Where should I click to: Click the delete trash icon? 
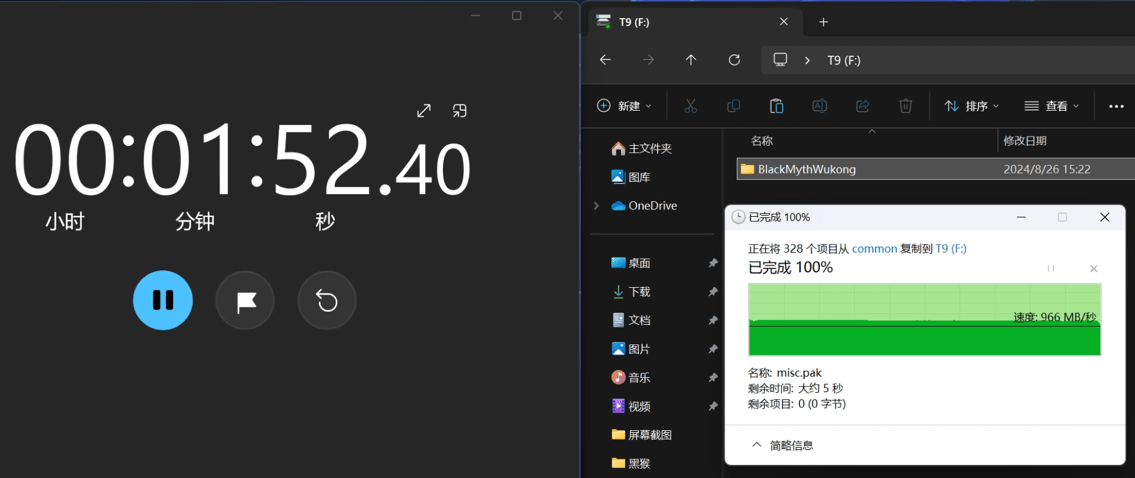click(905, 106)
